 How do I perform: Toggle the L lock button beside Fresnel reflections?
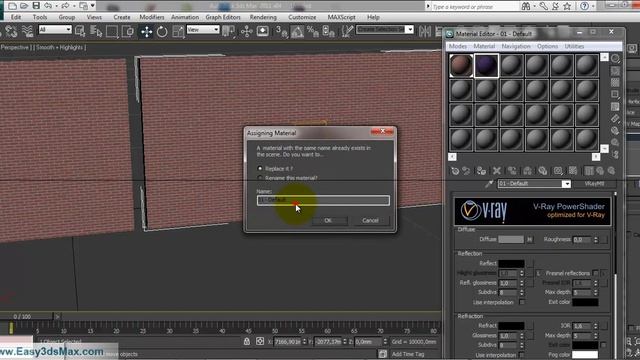538,273
